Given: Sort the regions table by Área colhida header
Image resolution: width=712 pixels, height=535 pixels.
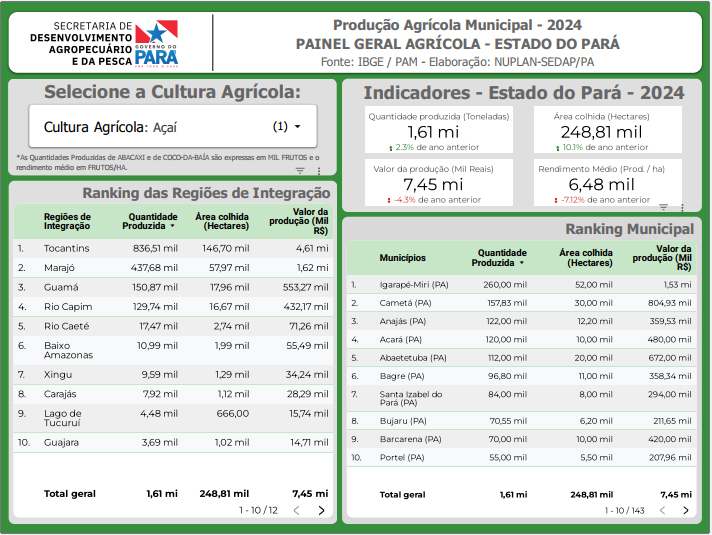Looking at the screenshot, I should click(221, 221).
